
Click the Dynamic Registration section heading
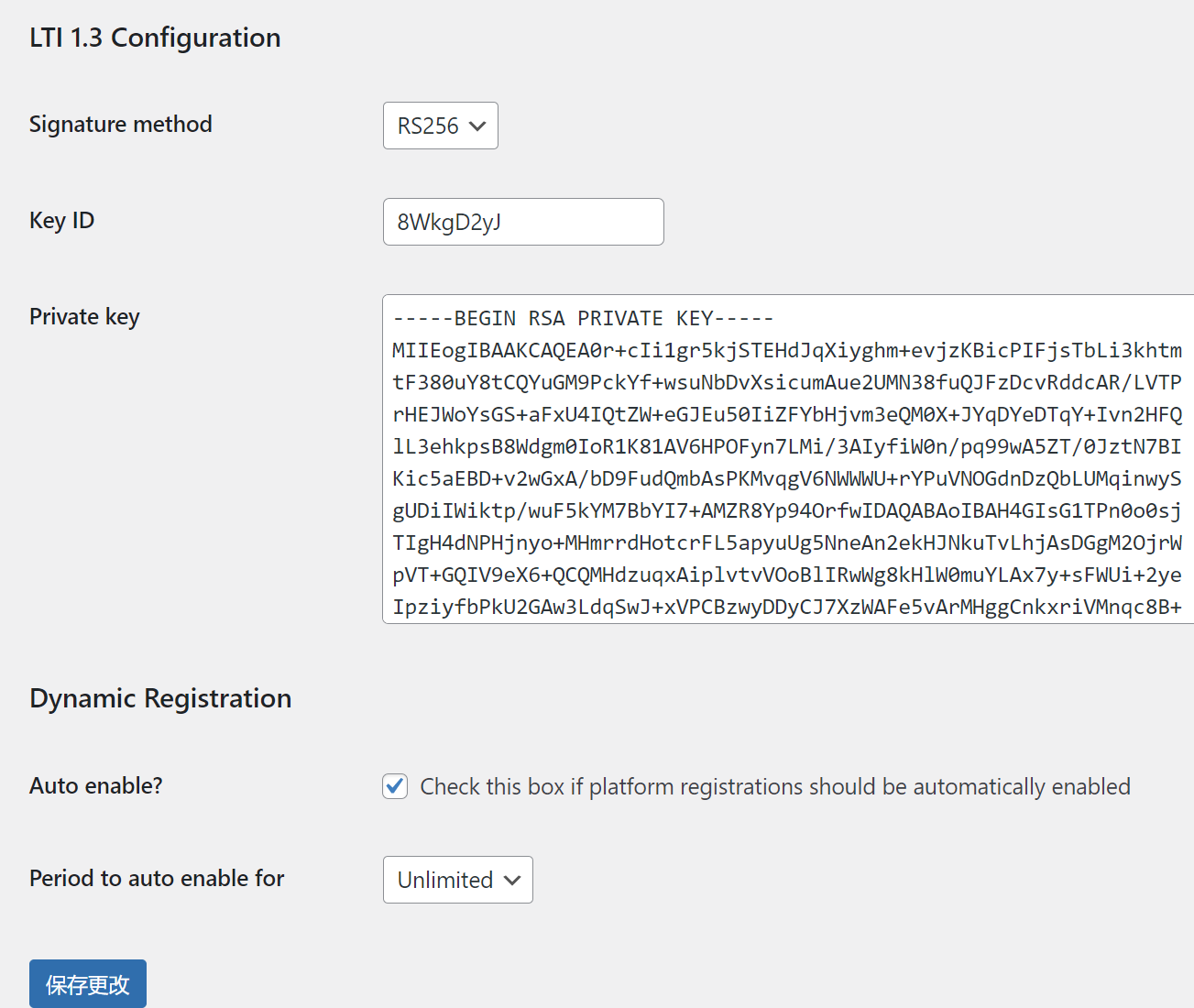pos(160,698)
